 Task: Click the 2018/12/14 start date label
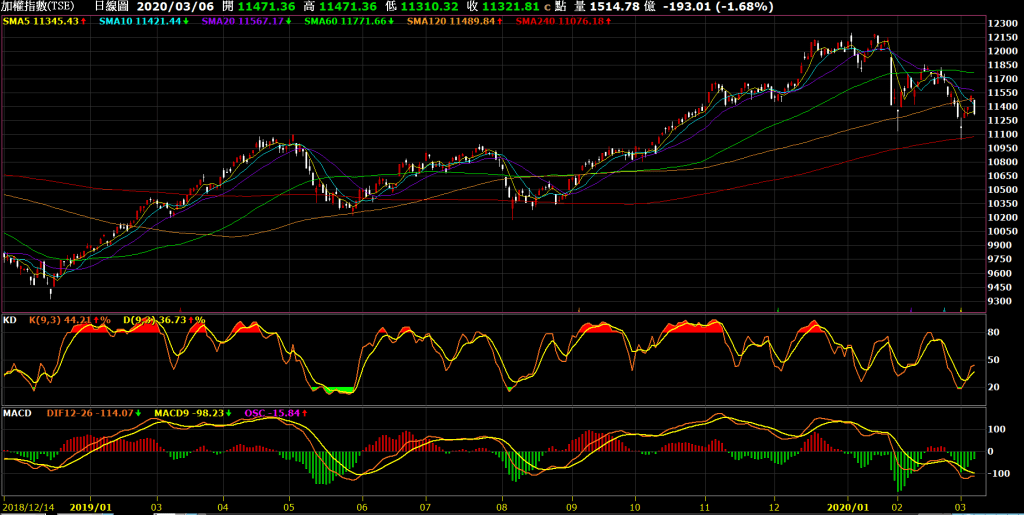pyautogui.click(x=29, y=507)
